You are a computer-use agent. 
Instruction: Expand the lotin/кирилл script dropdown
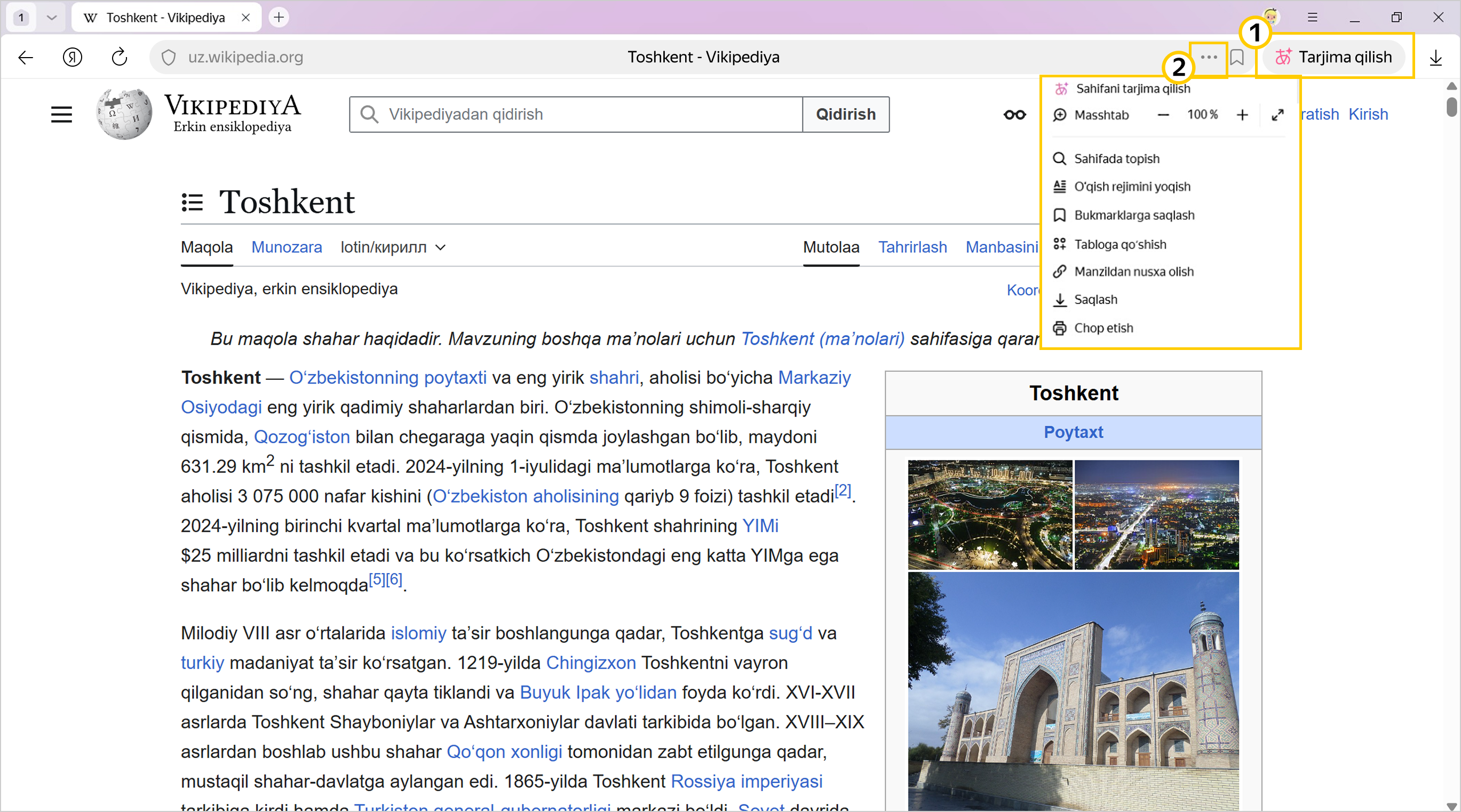coord(393,247)
